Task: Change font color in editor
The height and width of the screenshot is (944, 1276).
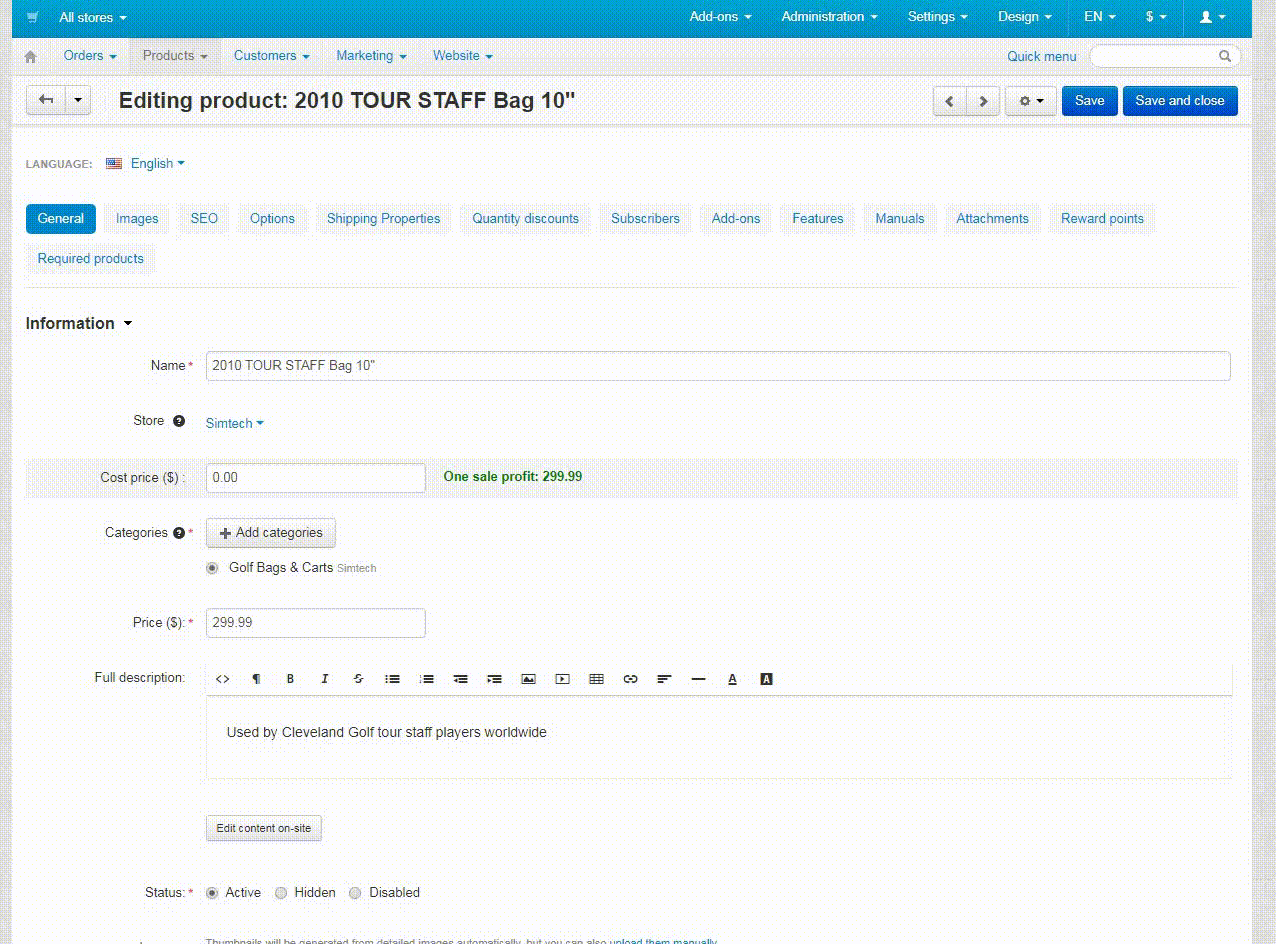Action: tap(732, 679)
